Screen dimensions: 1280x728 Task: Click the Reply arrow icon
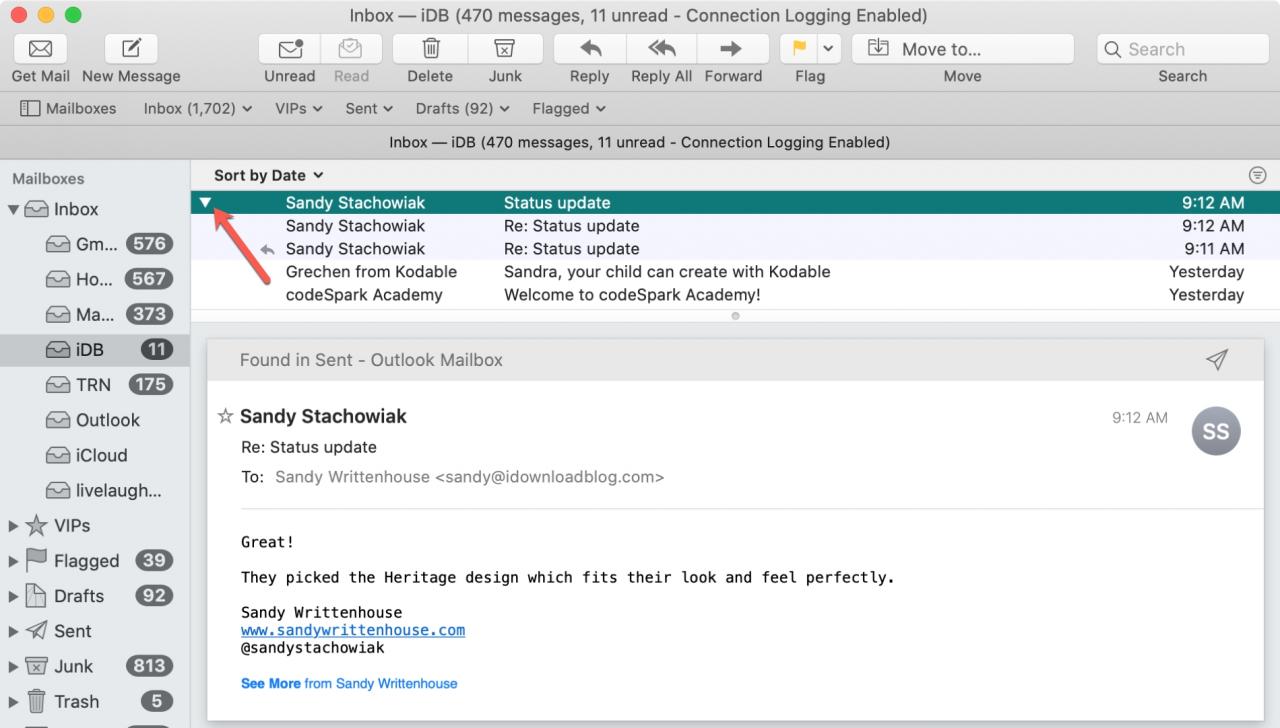coord(590,49)
